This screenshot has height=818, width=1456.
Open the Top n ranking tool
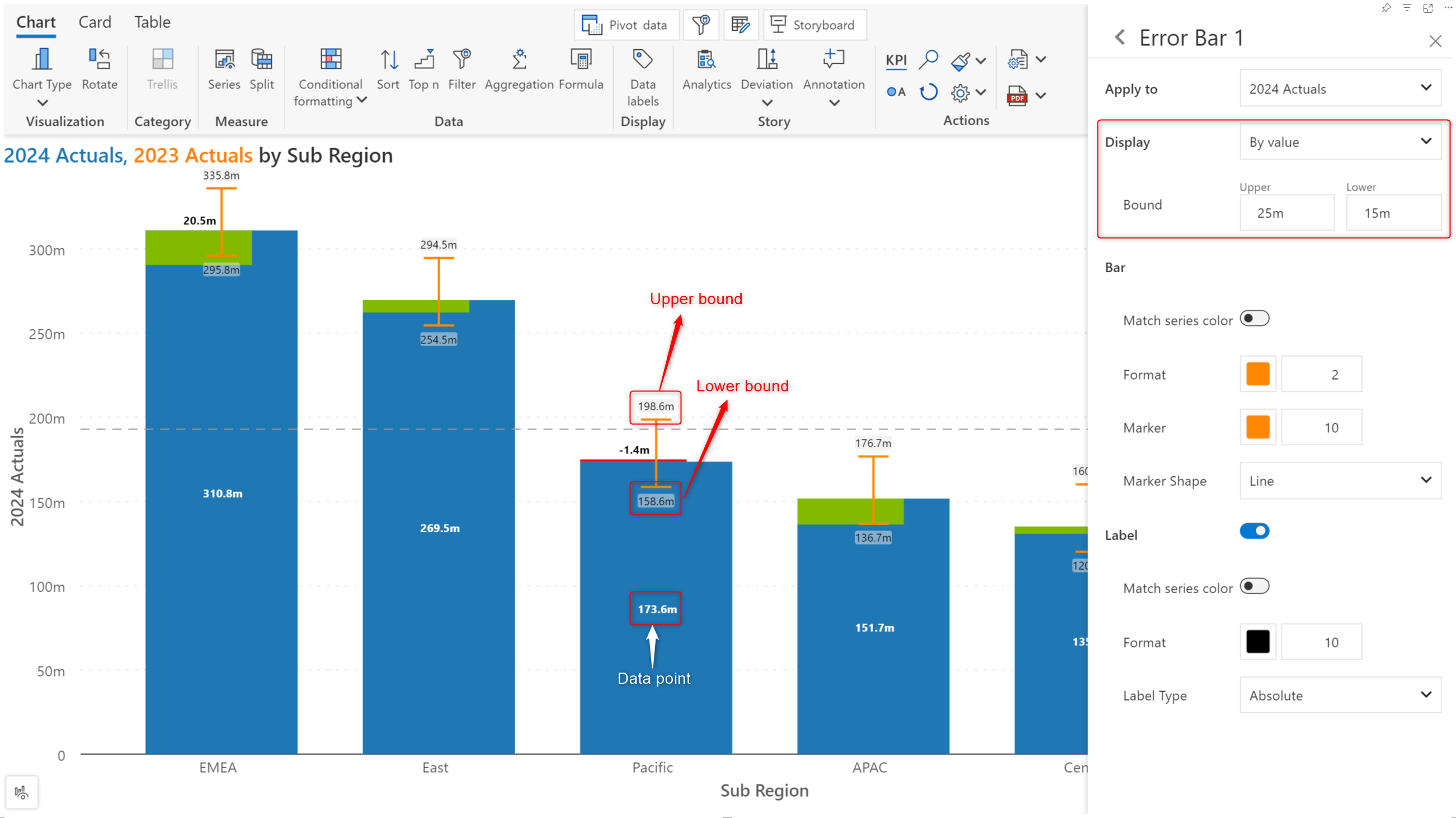pyautogui.click(x=424, y=60)
